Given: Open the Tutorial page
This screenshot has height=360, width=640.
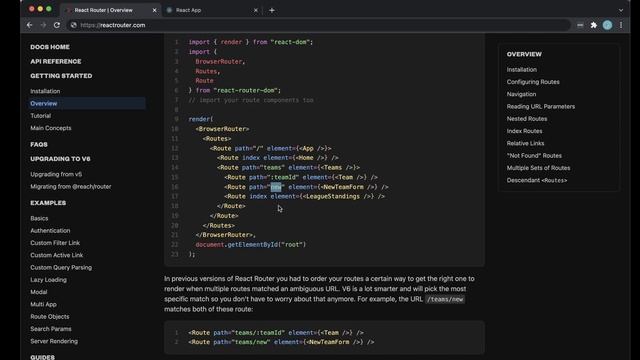Looking at the screenshot, I should pos(40,116).
